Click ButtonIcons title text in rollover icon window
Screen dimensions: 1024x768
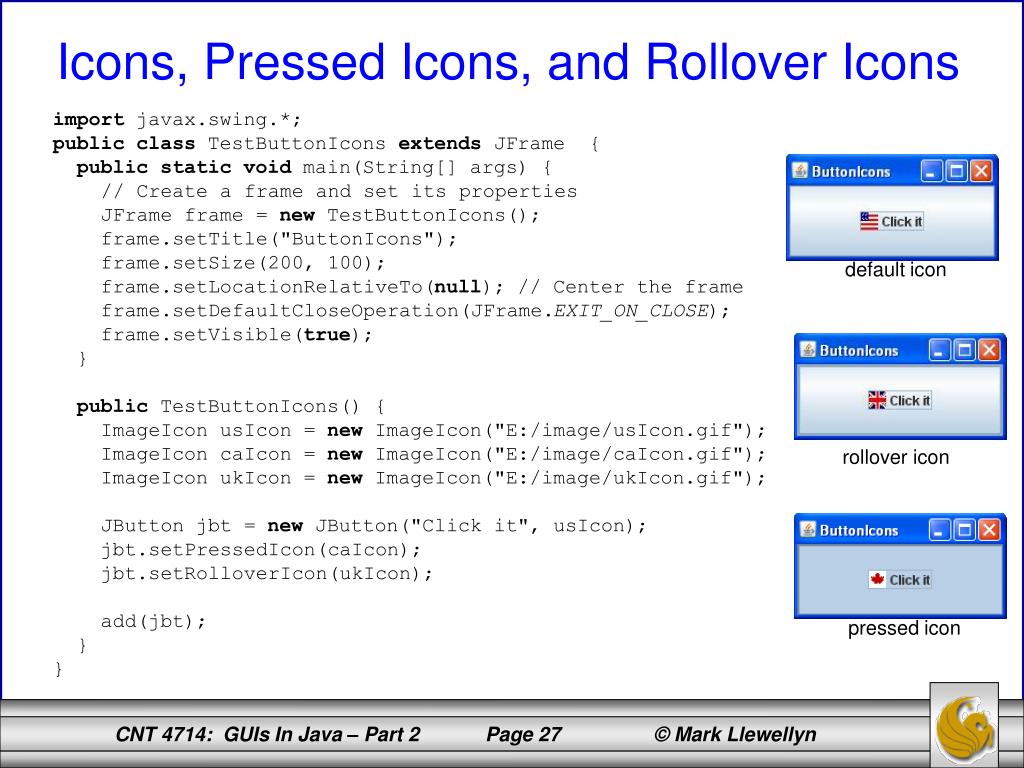point(859,351)
